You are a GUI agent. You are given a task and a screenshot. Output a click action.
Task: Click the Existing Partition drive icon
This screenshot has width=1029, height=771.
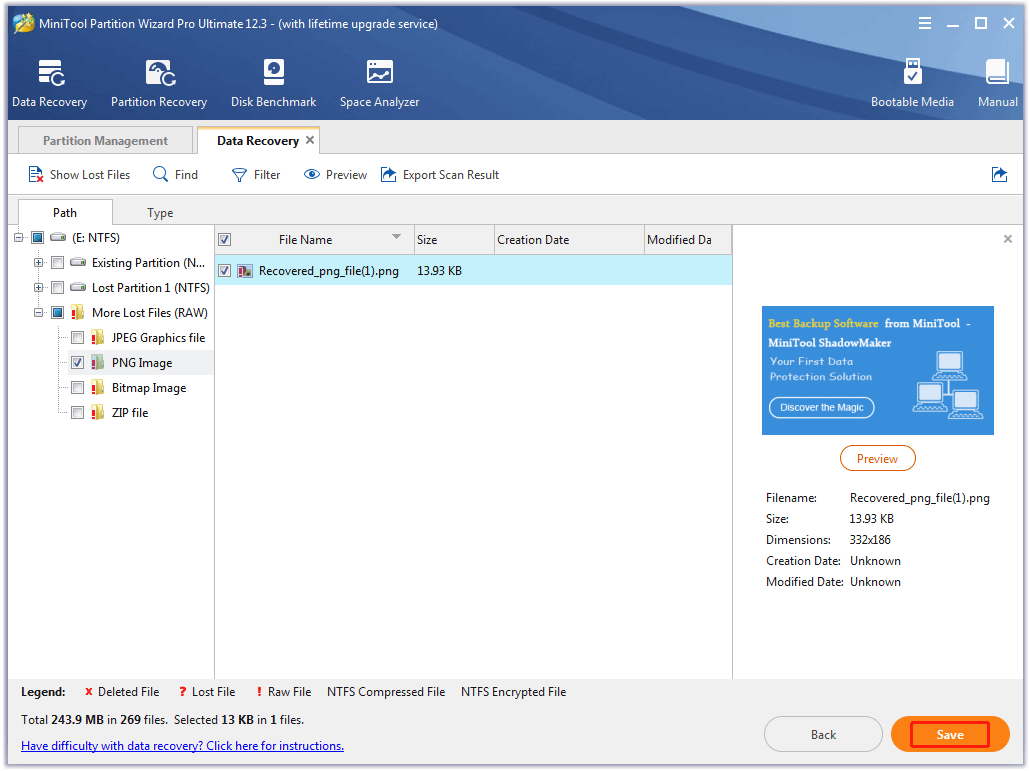click(78, 262)
